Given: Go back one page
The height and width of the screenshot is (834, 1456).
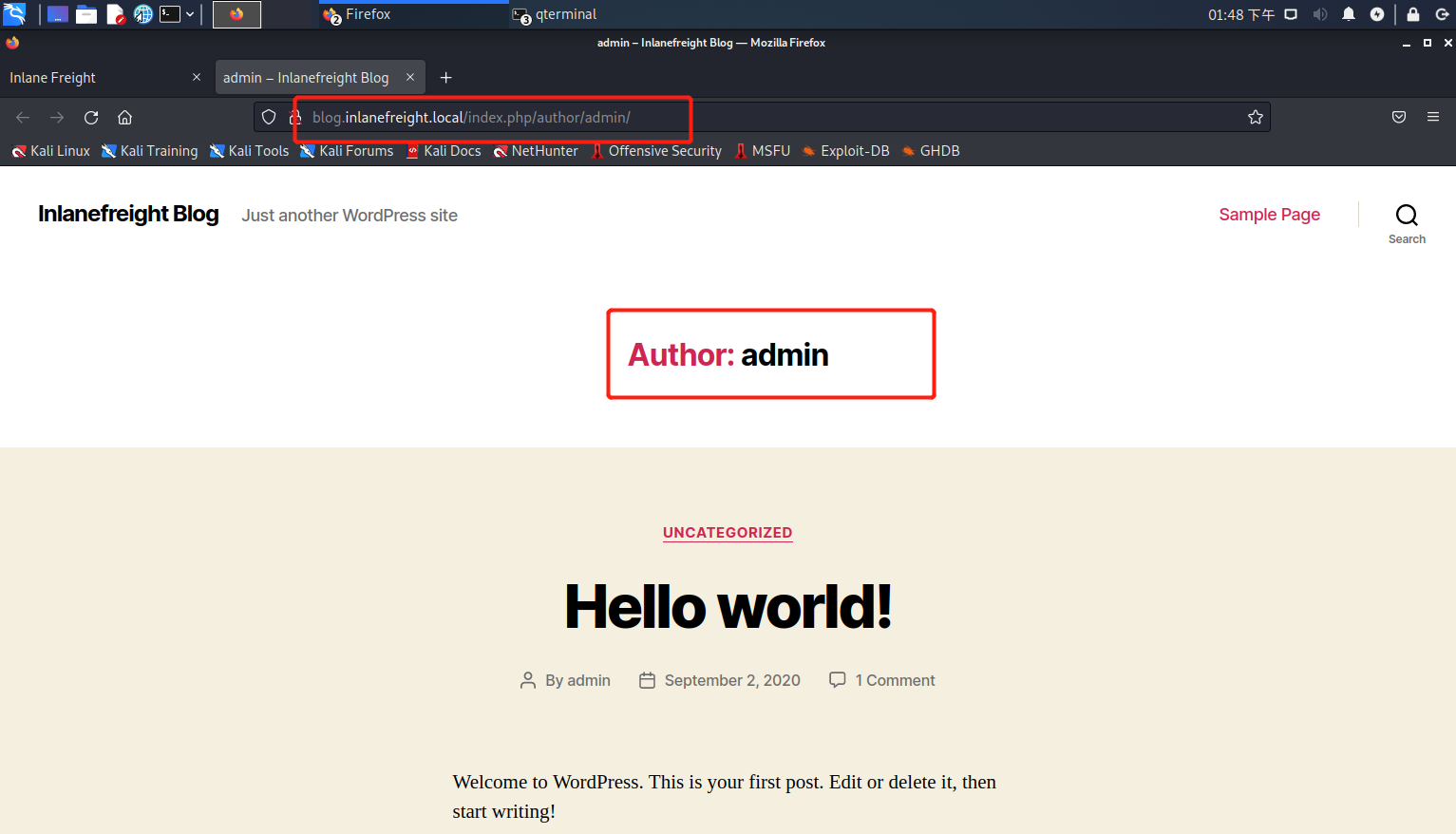Looking at the screenshot, I should pos(23,117).
